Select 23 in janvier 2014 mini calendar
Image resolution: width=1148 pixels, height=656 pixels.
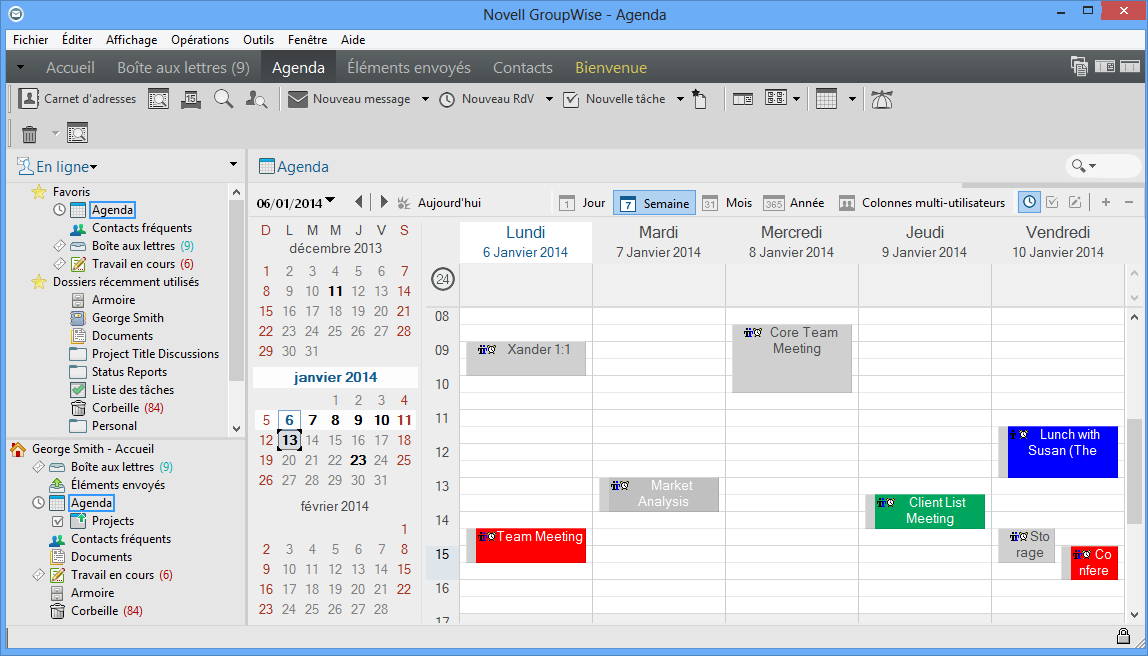pos(358,461)
